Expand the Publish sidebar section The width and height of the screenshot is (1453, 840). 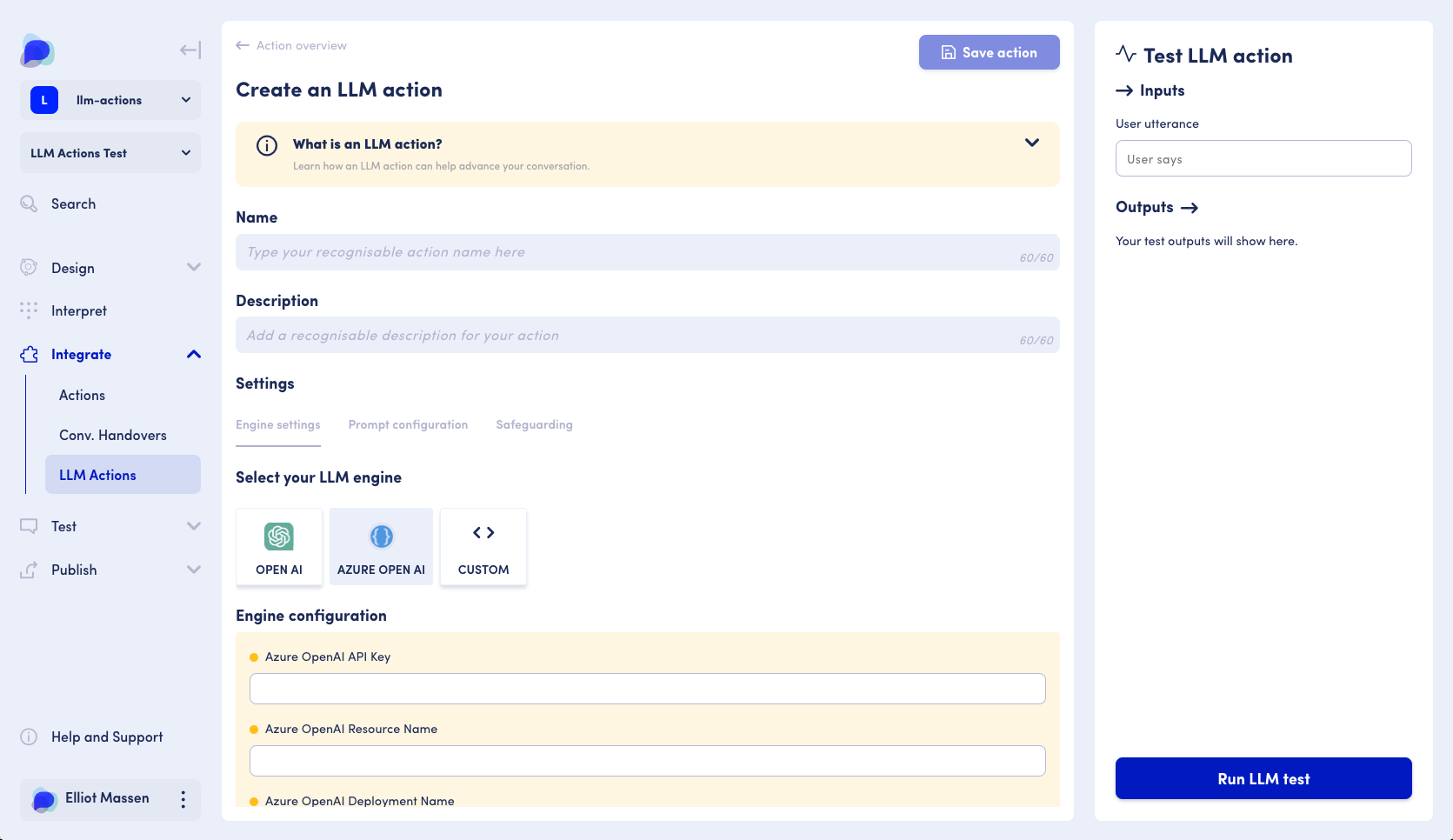(193, 570)
